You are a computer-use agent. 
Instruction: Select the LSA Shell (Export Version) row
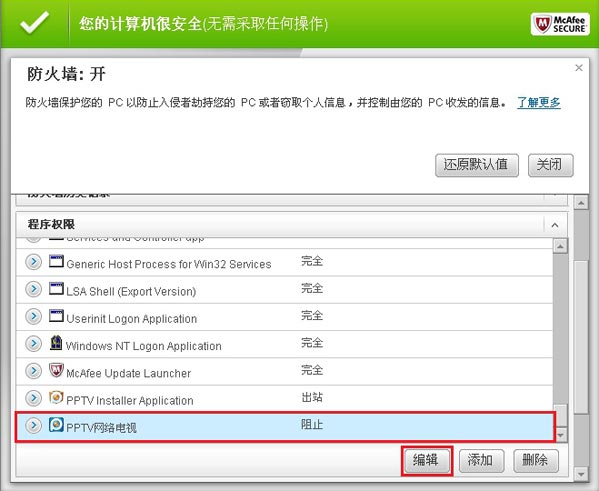(x=285, y=290)
